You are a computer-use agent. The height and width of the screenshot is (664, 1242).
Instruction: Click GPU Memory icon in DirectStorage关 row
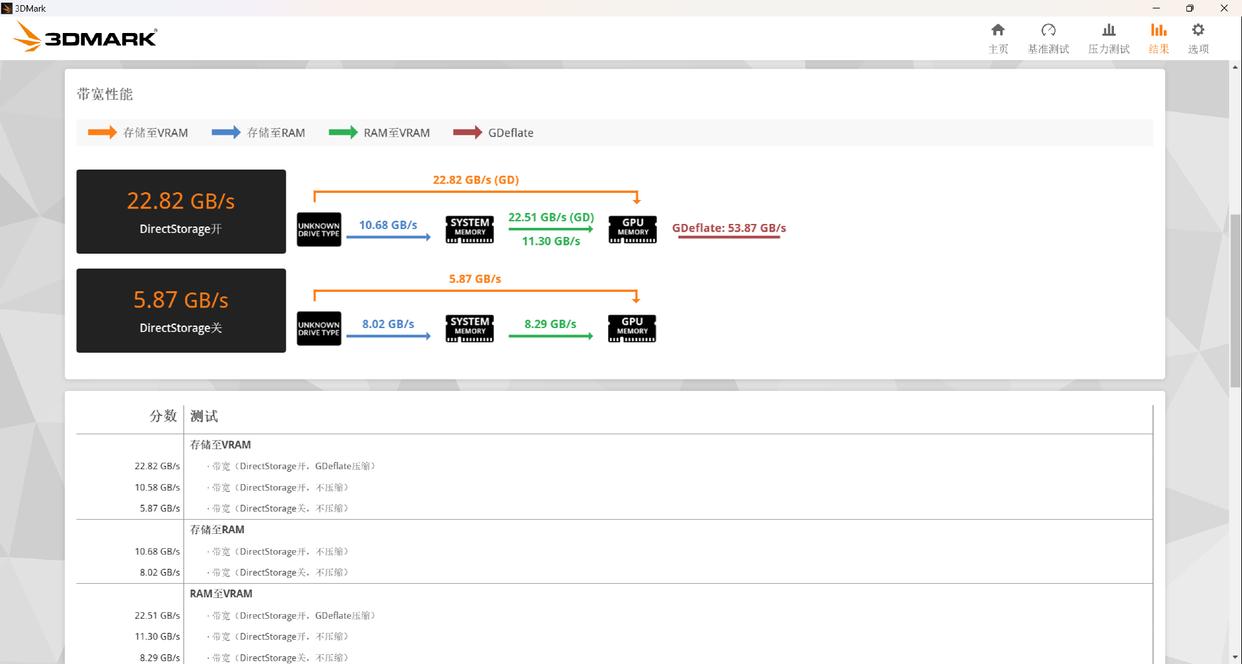coord(632,328)
